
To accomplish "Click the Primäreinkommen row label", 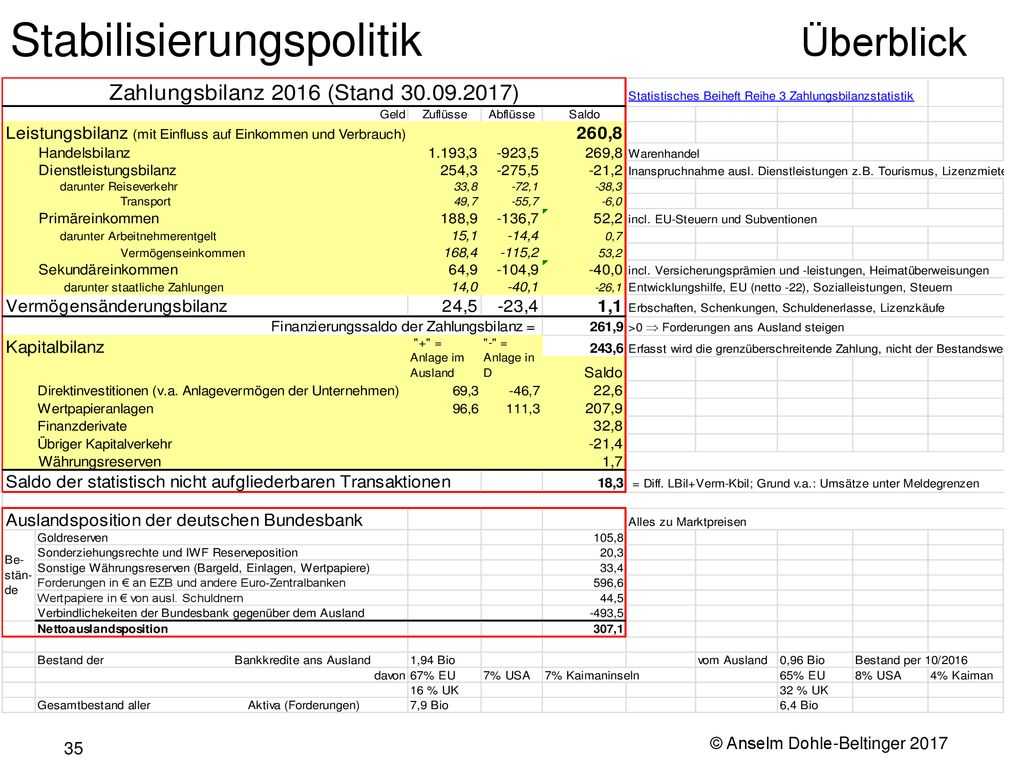I will [x=99, y=219].
